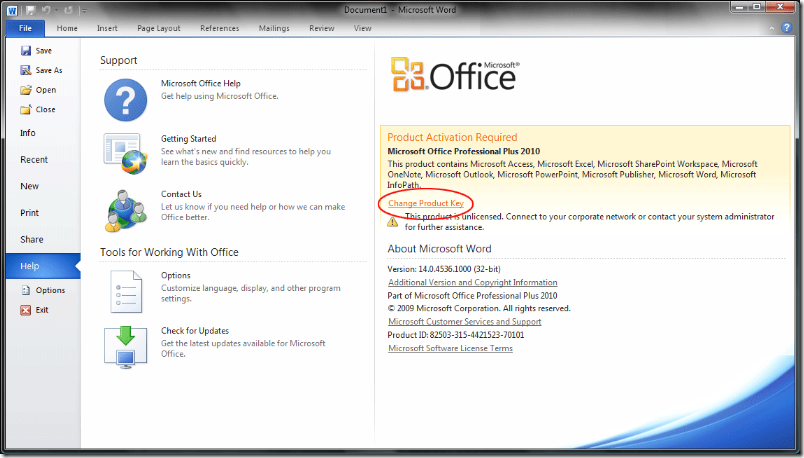Show Recent documents section
Screen dimensions: 804x458
pos(44,160)
